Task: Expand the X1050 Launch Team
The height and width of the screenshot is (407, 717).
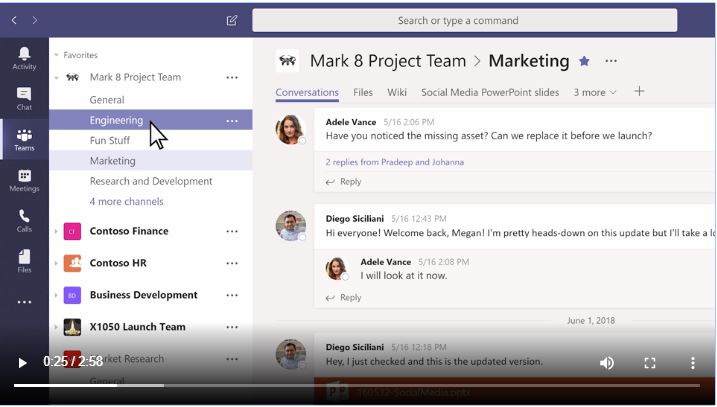Action: point(56,327)
